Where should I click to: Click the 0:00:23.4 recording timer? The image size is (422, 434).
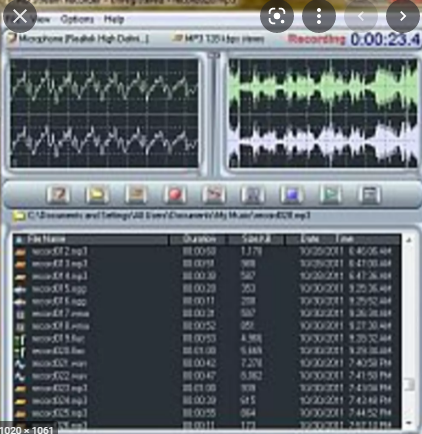[x=385, y=40]
